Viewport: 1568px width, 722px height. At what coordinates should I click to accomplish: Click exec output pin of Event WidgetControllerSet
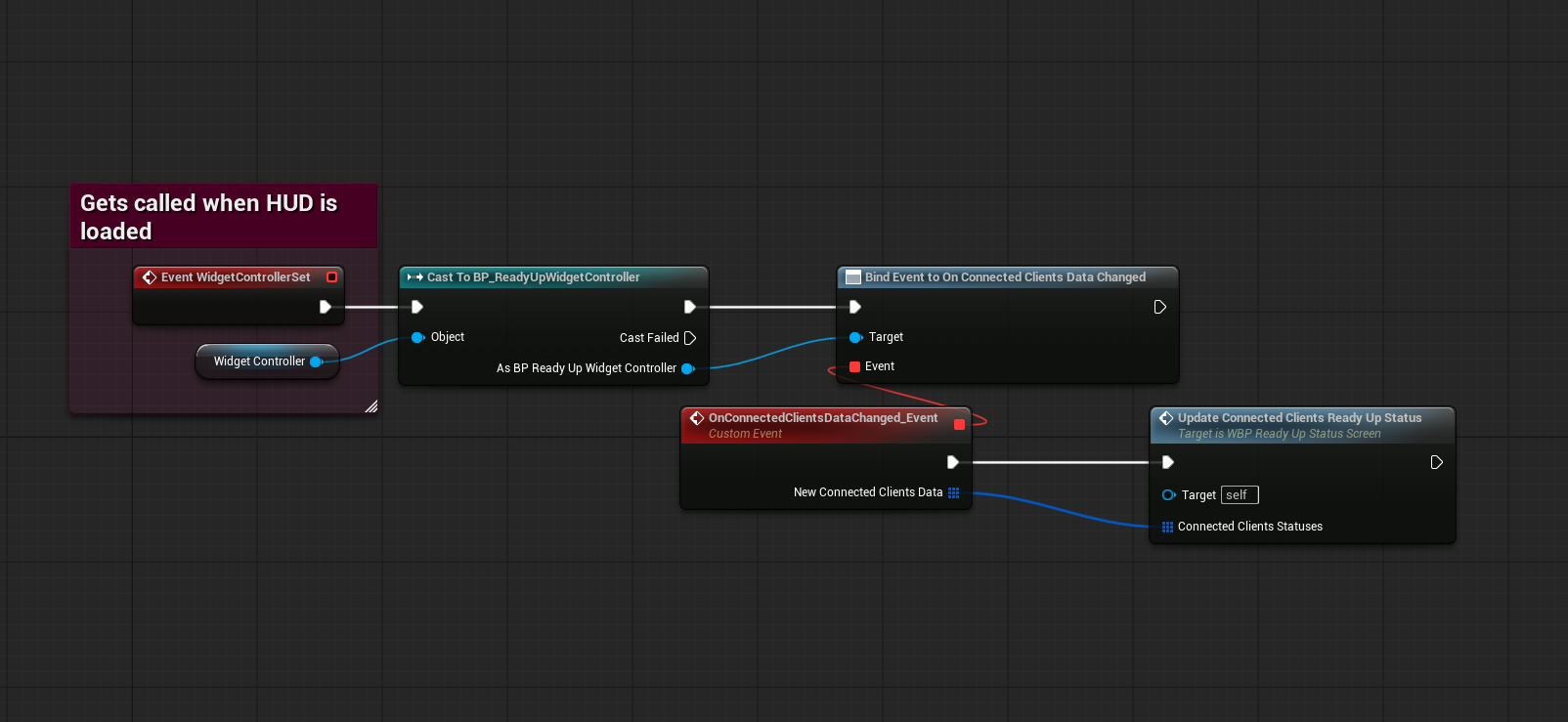326,307
